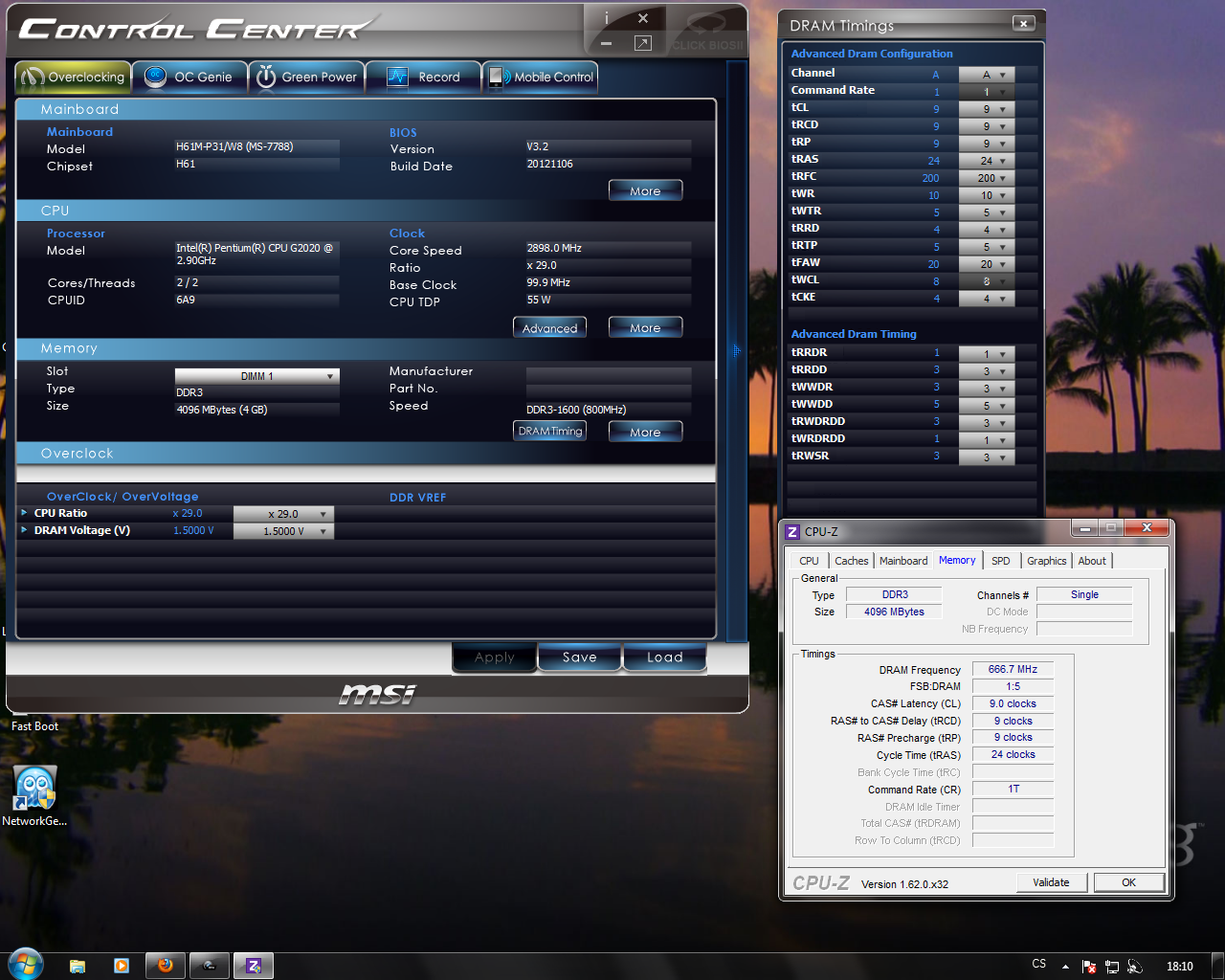Open the DRAM Voltage 1.5000 V dropdown
Viewport: 1225px width, 980px height.
coord(283,531)
